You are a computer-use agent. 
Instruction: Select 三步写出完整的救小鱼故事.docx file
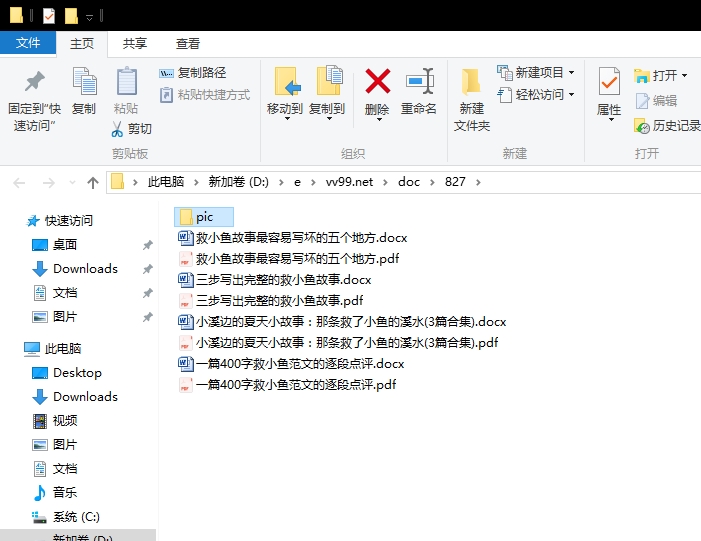275,280
